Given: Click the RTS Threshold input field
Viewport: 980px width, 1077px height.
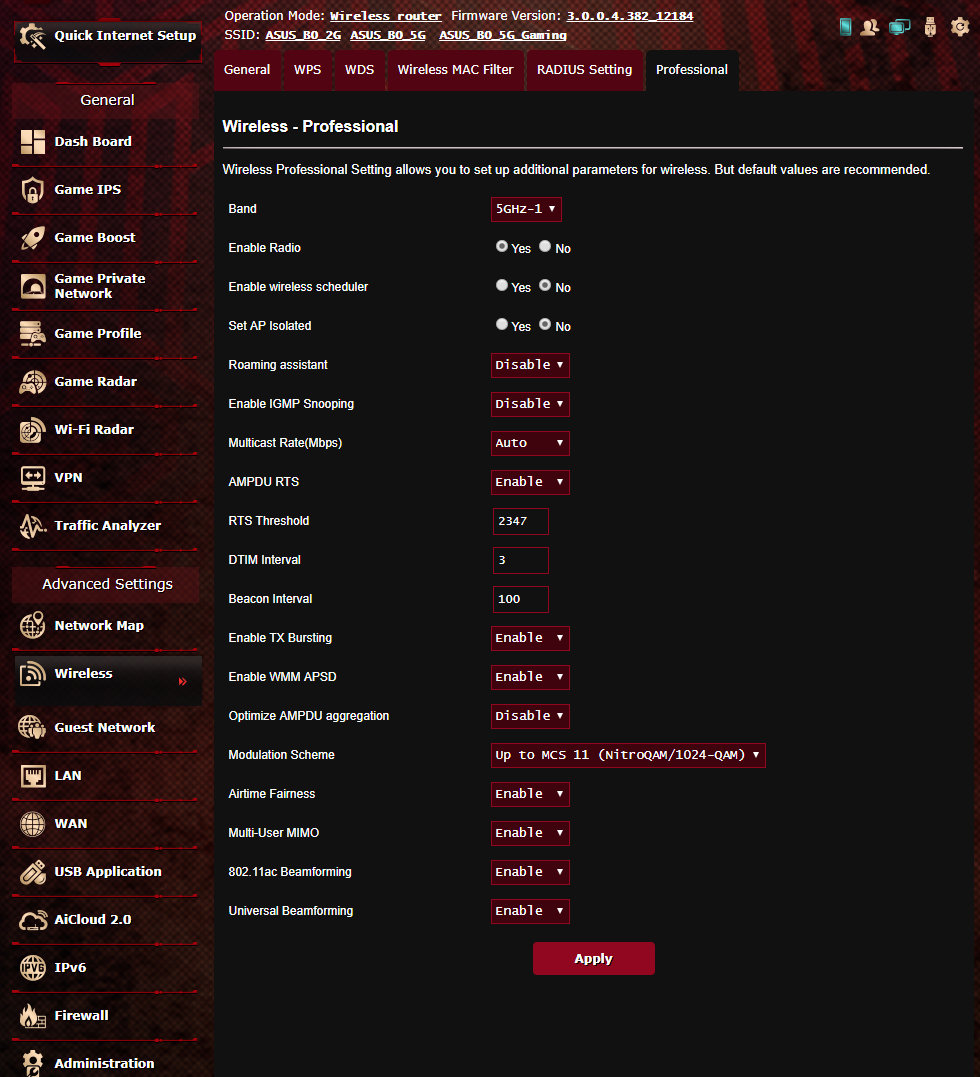Looking at the screenshot, I should [x=520, y=521].
